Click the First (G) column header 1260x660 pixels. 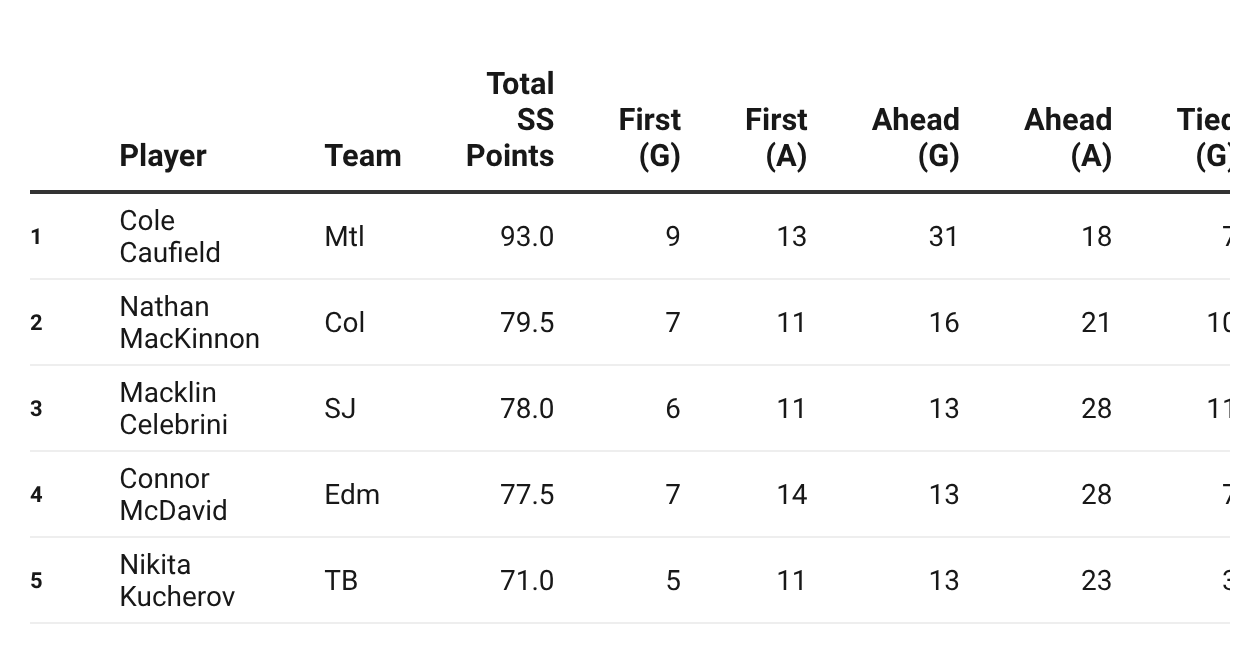pos(650,138)
